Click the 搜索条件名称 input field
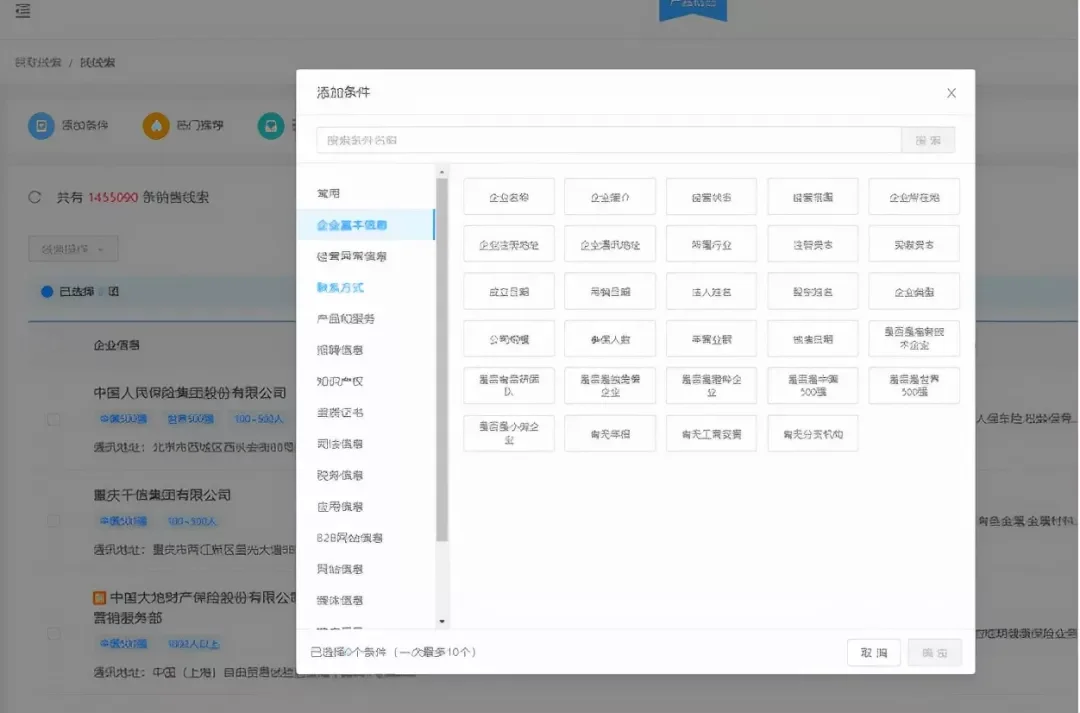The height and width of the screenshot is (713, 1080). 600,139
